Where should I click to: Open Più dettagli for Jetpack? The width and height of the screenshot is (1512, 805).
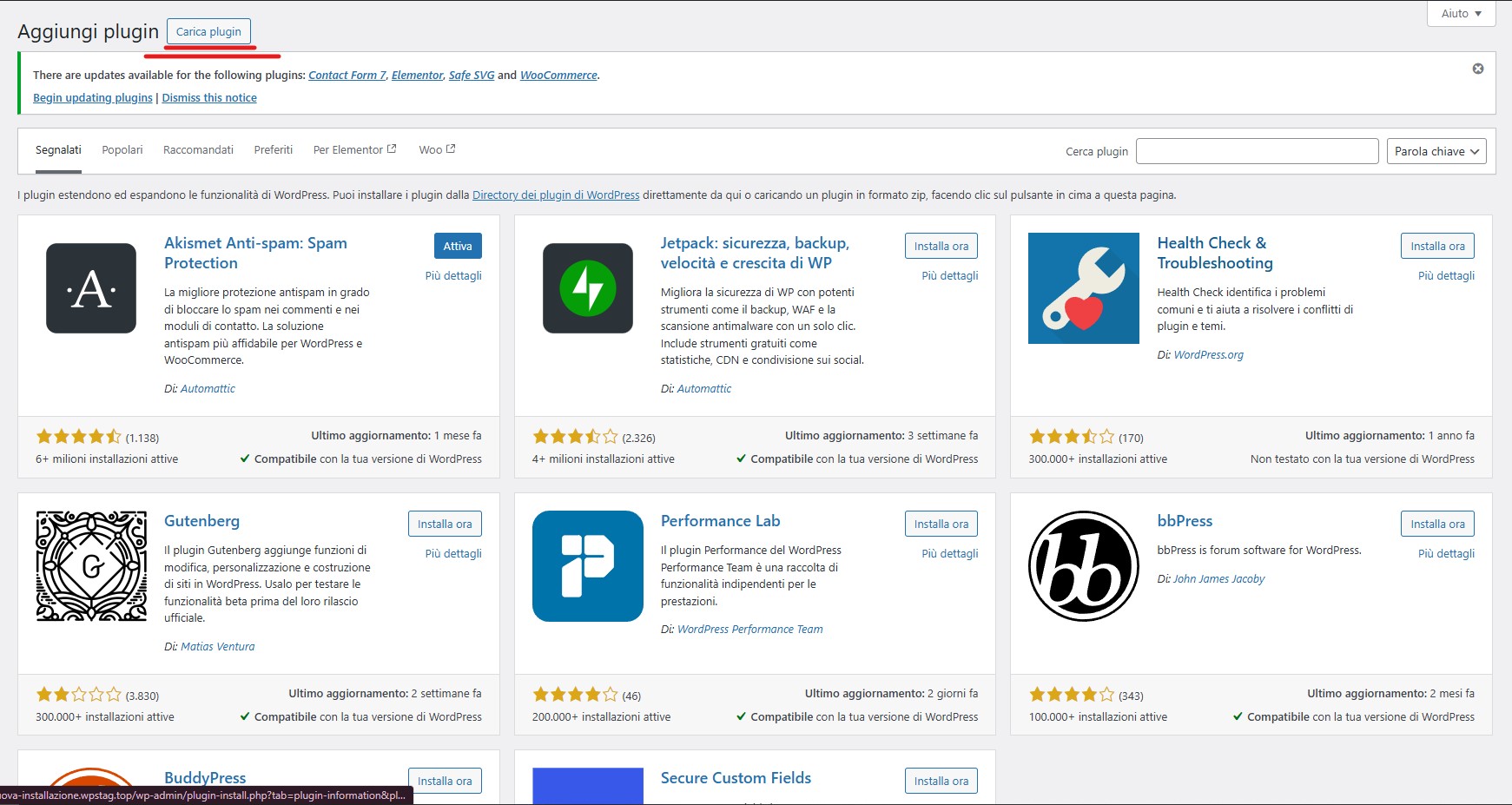(950, 276)
